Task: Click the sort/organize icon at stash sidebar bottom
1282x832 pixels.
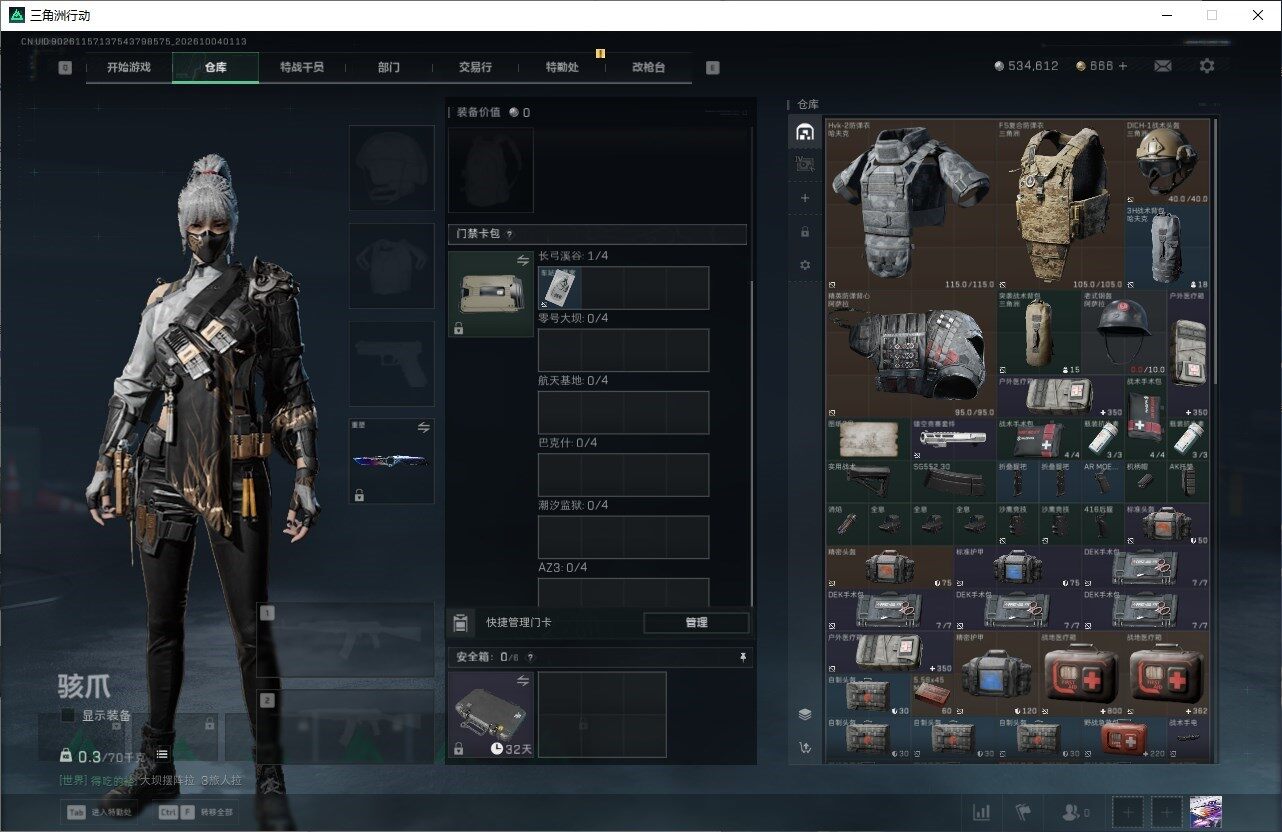Action: [x=805, y=747]
